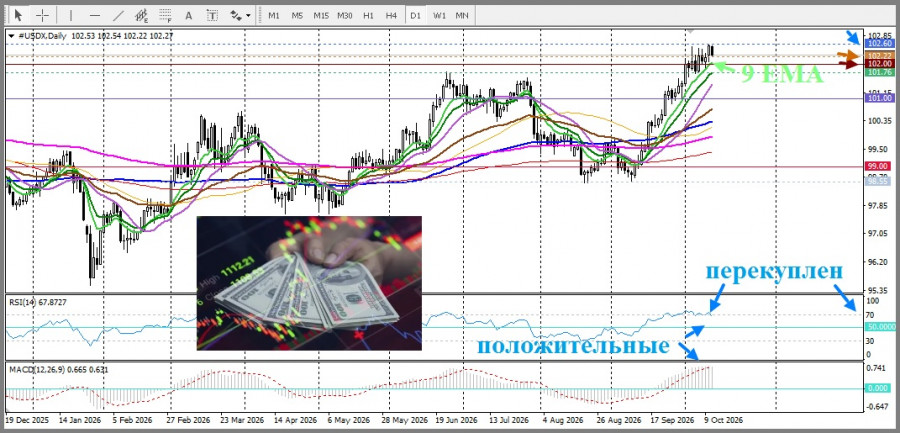This screenshot has height=433, width=900.
Task: Select the Equidistant Channel tool
Action: 142,16
